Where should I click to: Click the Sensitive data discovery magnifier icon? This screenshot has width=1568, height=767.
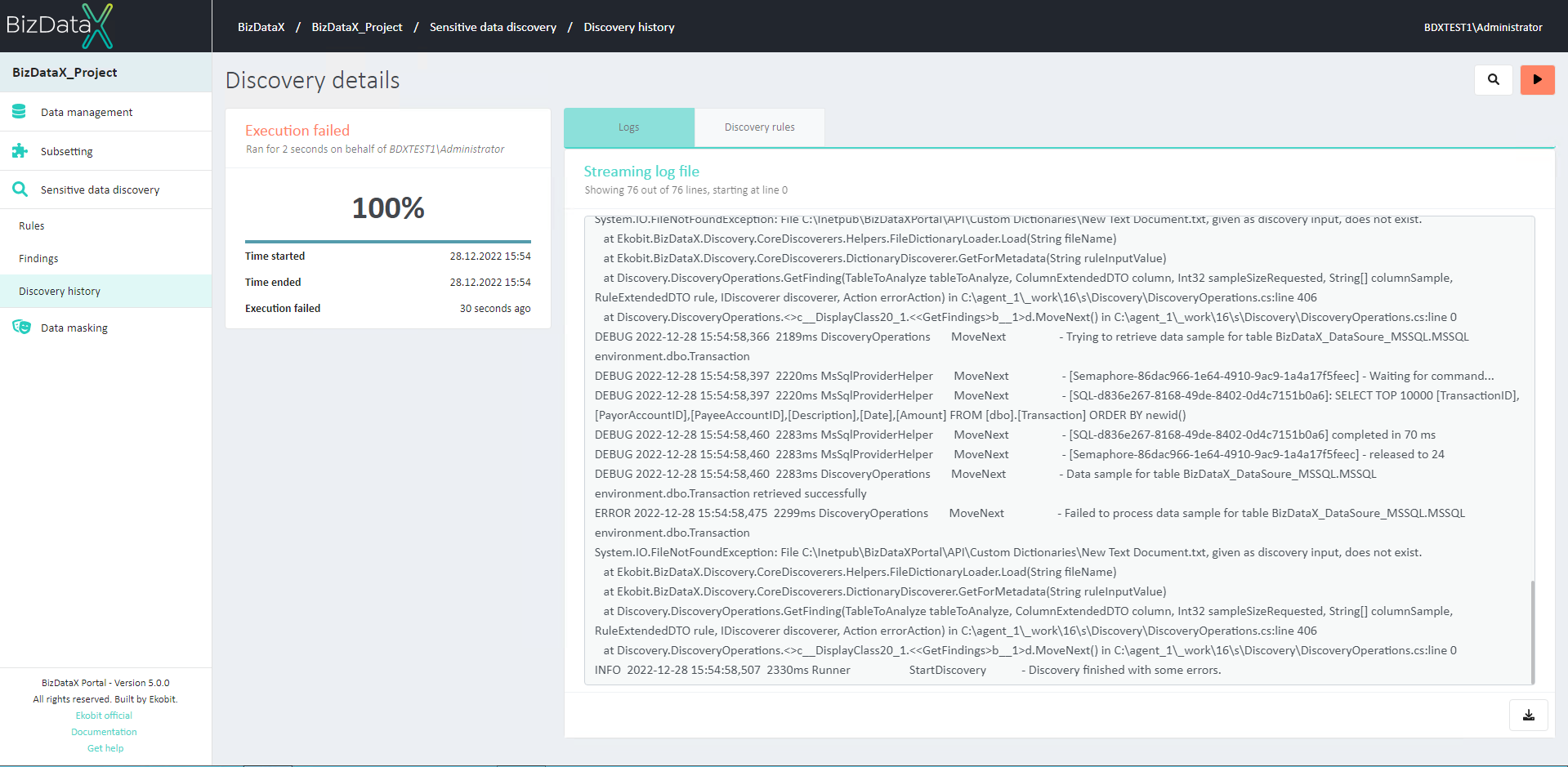[20, 190]
